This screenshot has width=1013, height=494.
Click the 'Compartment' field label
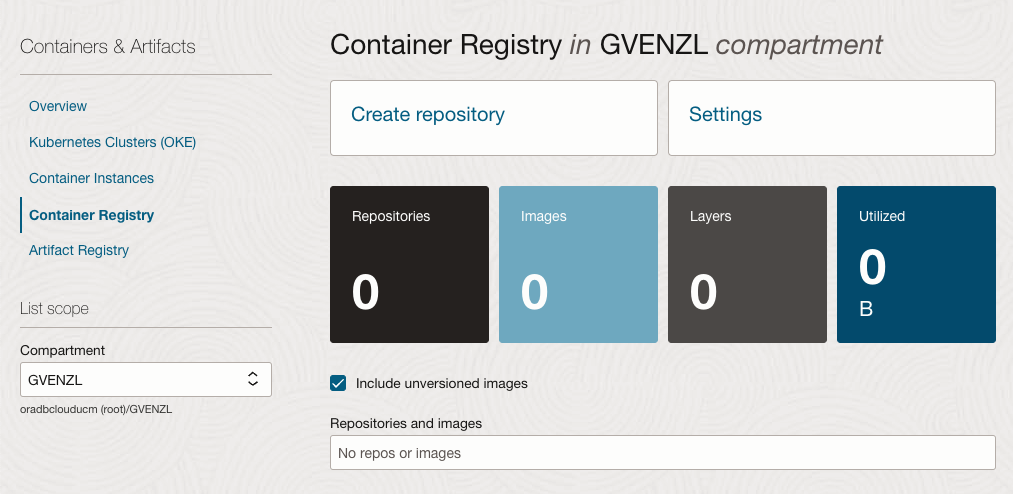[63, 350]
